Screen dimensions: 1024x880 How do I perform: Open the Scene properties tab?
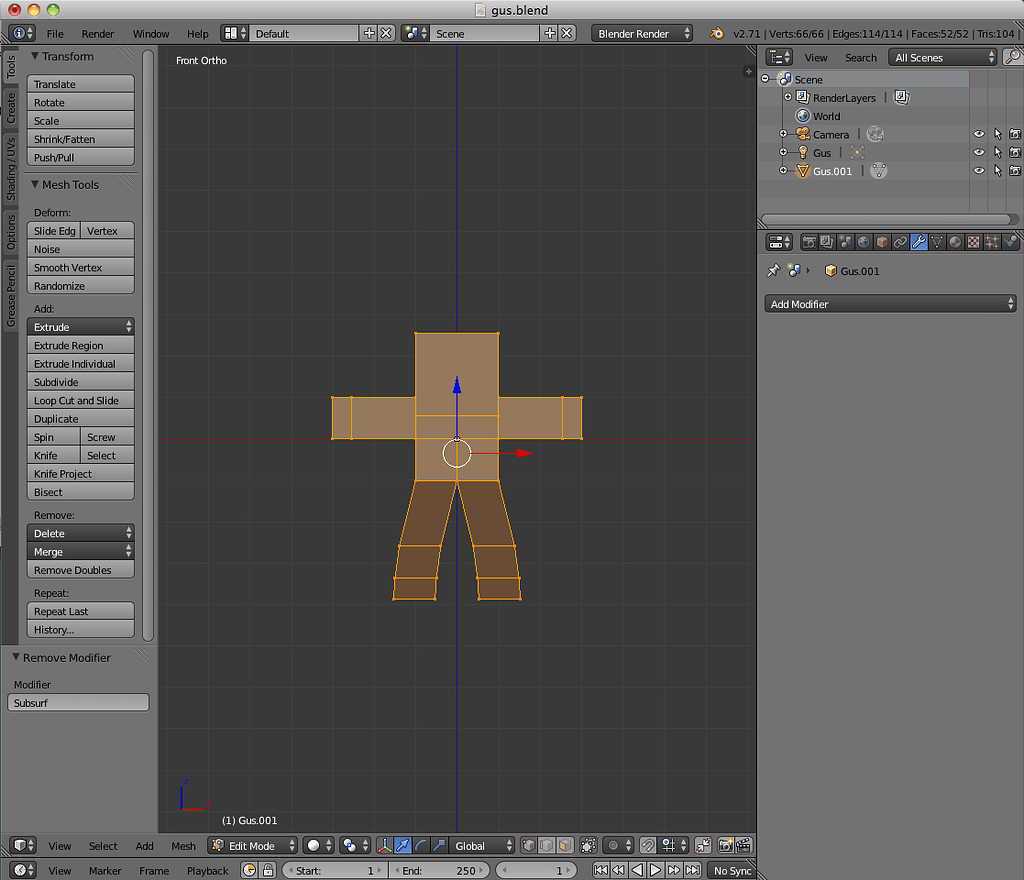coord(845,242)
